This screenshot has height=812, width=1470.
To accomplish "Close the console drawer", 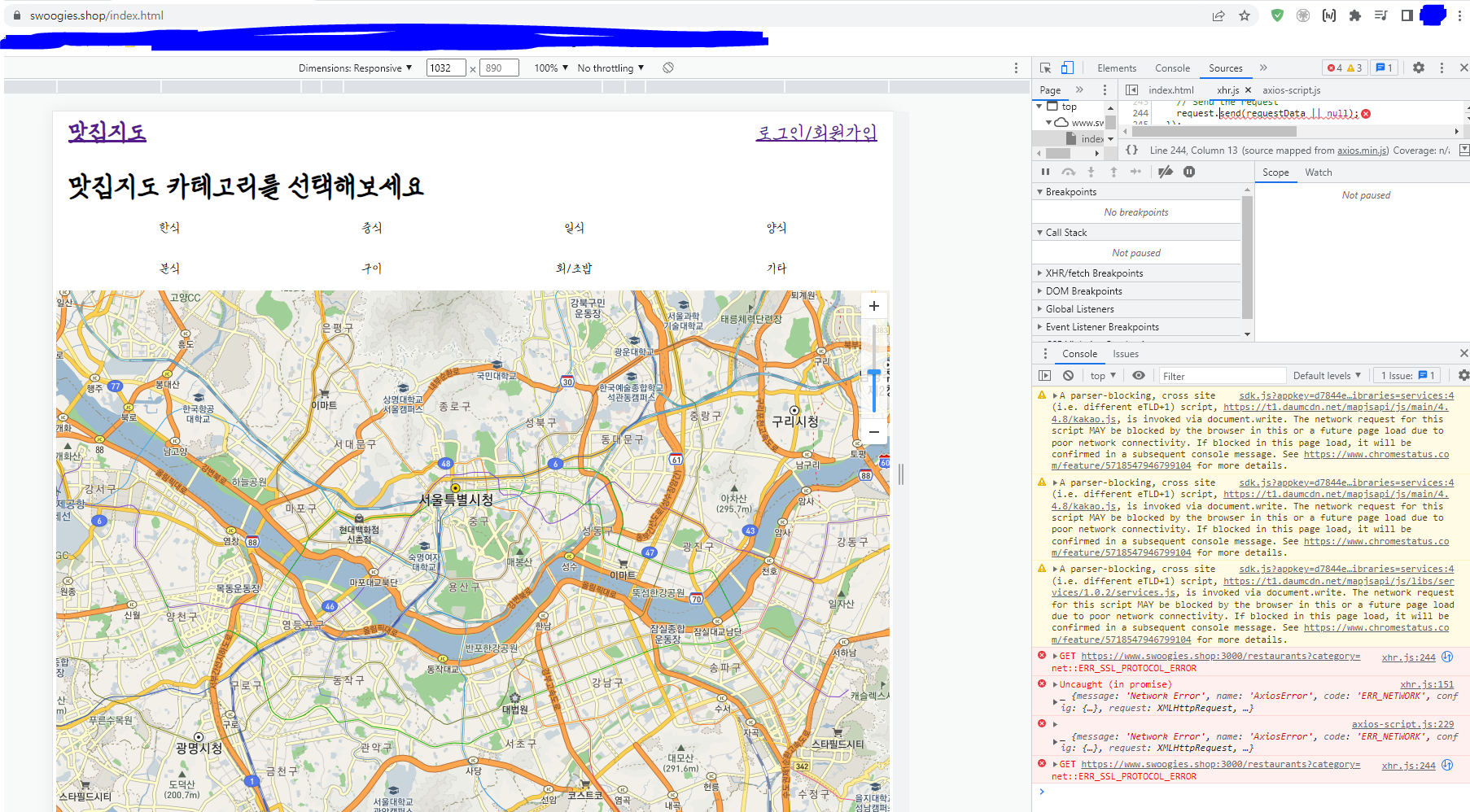I will (1463, 353).
